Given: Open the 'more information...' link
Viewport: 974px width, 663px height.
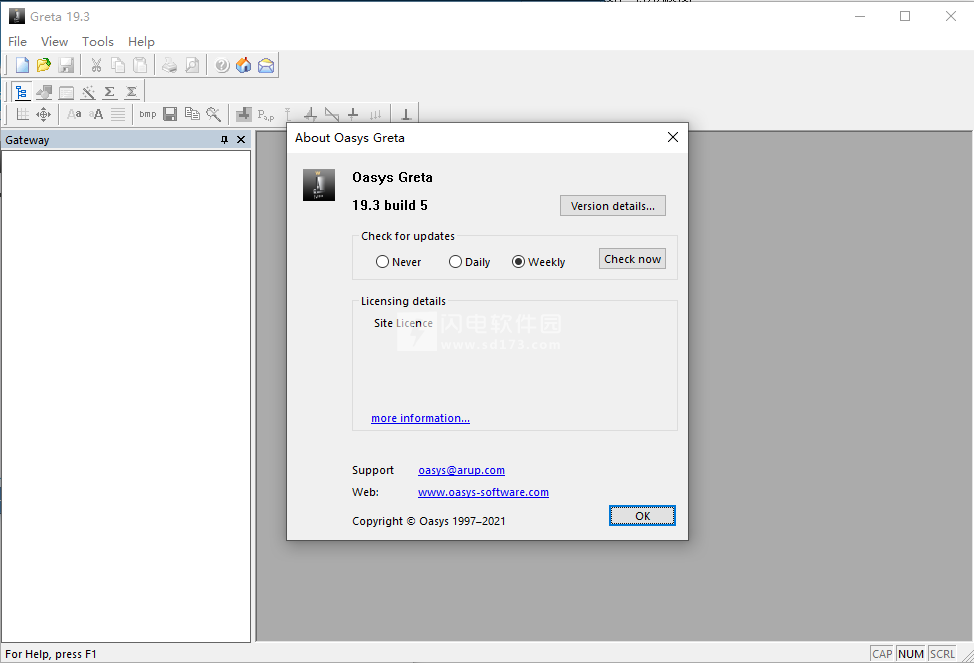Looking at the screenshot, I should point(421,418).
